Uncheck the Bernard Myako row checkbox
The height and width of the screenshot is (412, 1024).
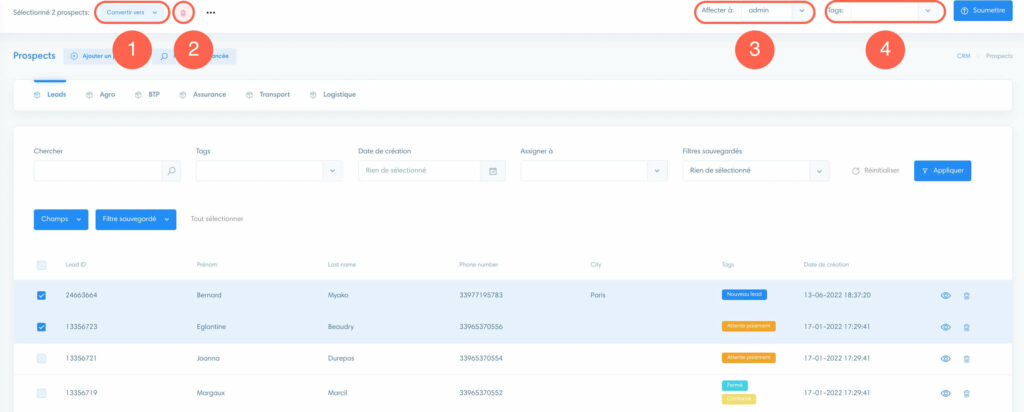41,296
